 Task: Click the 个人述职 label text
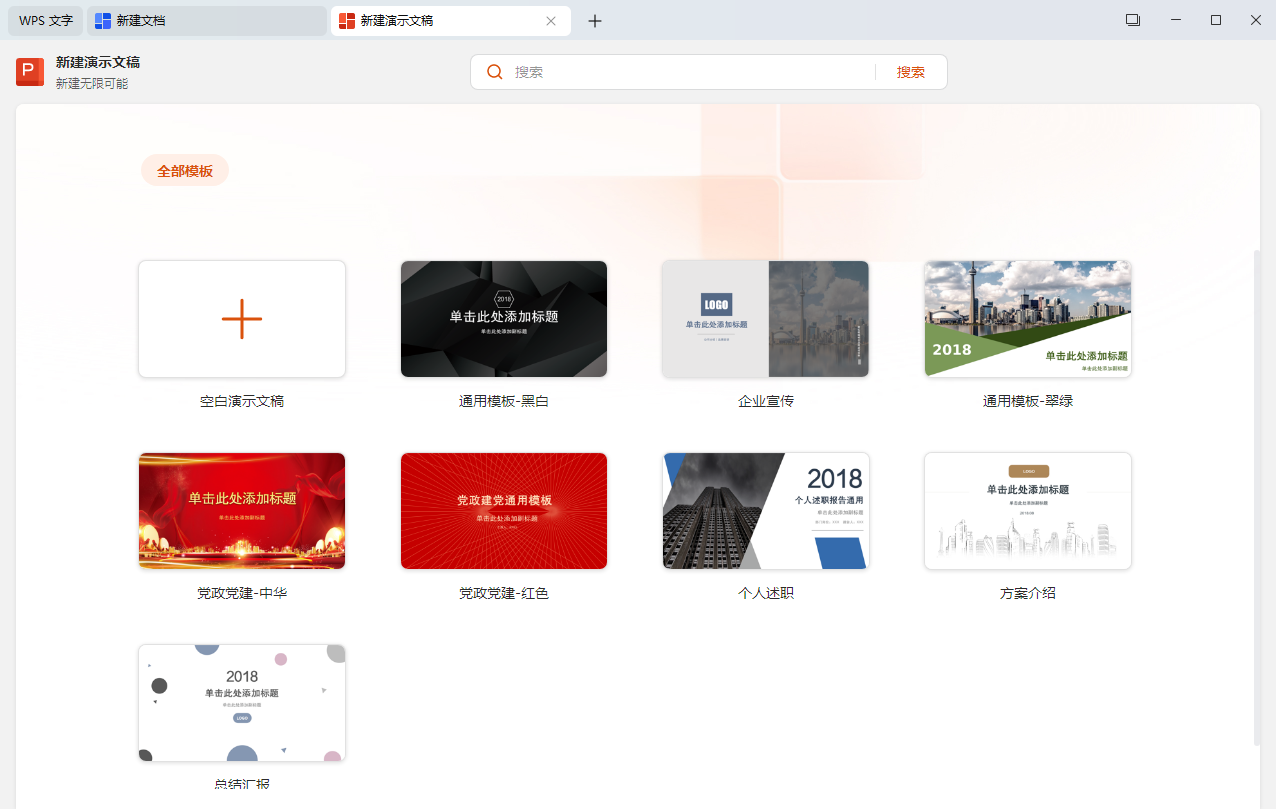click(766, 593)
